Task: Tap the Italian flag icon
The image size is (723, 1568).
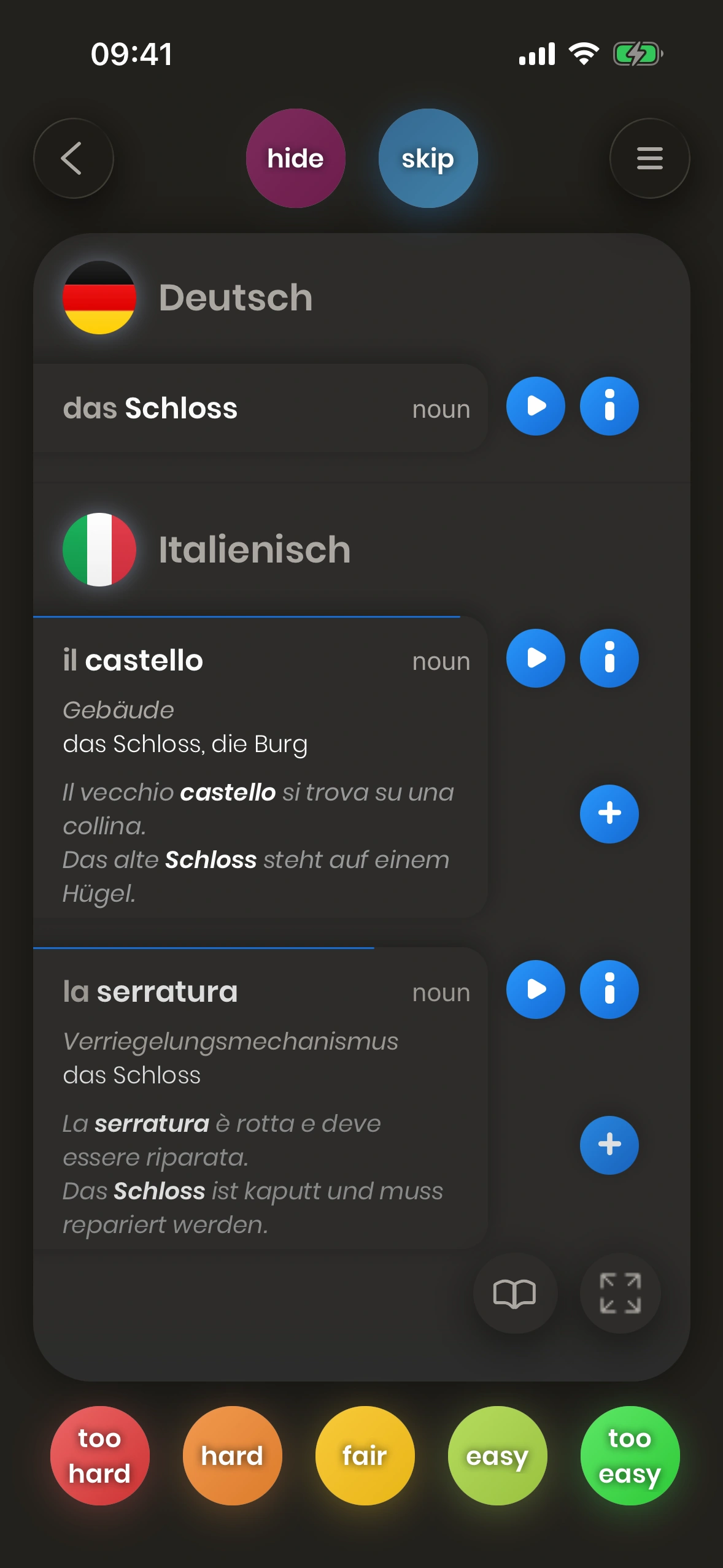Action: [99, 549]
